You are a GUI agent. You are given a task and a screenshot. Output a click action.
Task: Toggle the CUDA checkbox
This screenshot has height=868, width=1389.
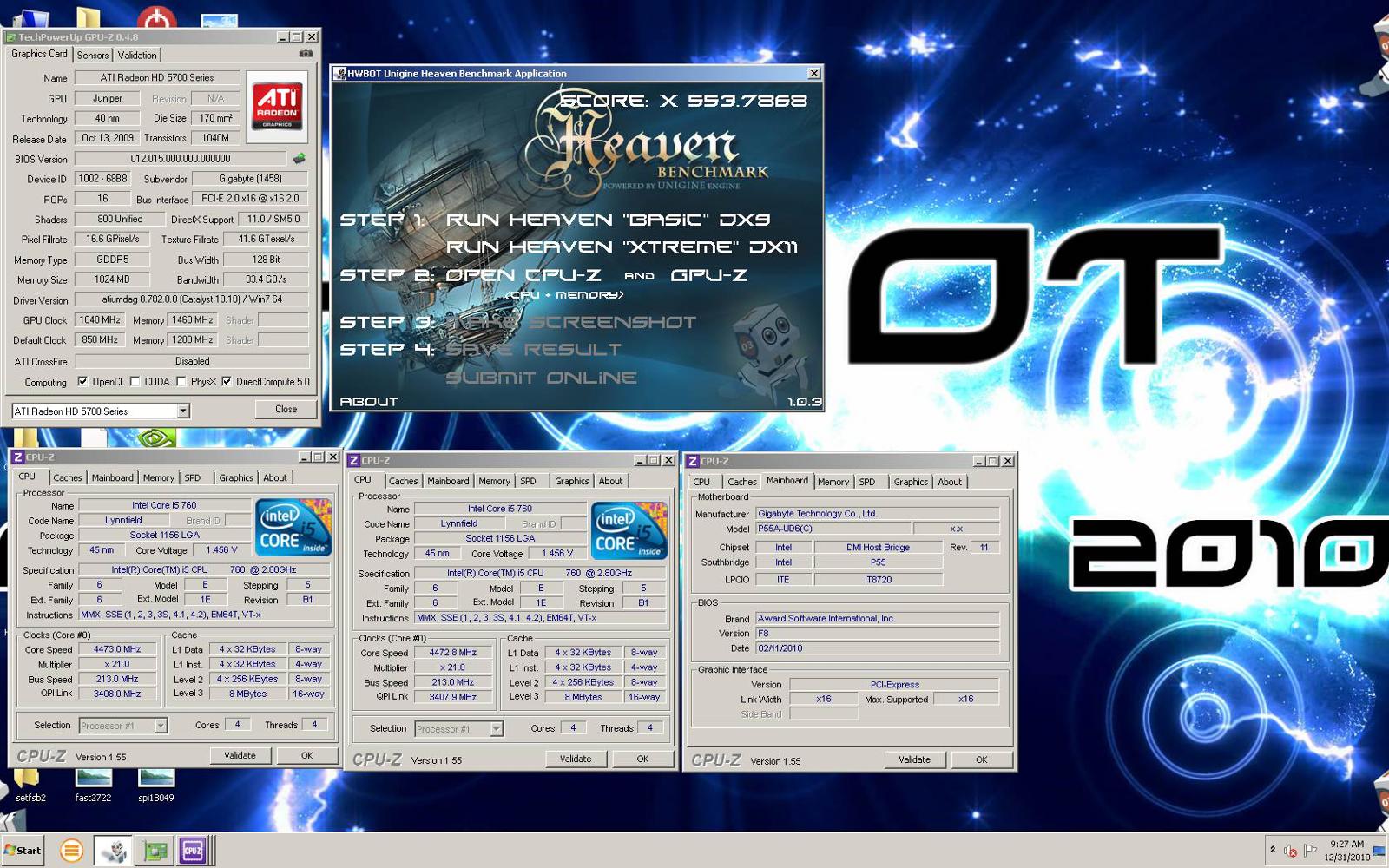[x=135, y=381]
